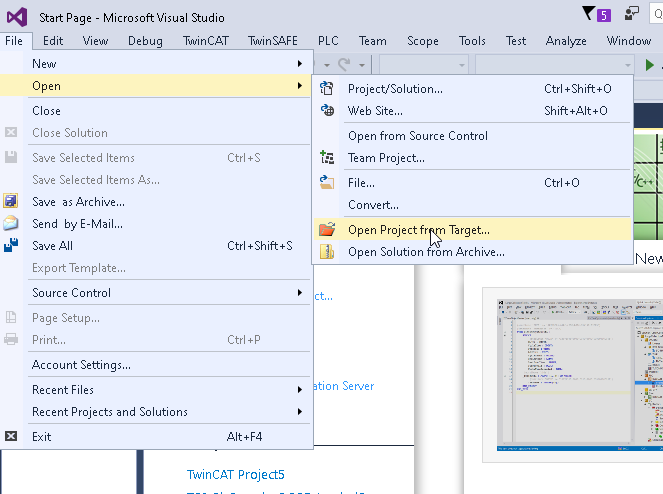Click the Save as Archive icon
Image resolution: width=663 pixels, height=494 pixels.
[x=11, y=201]
